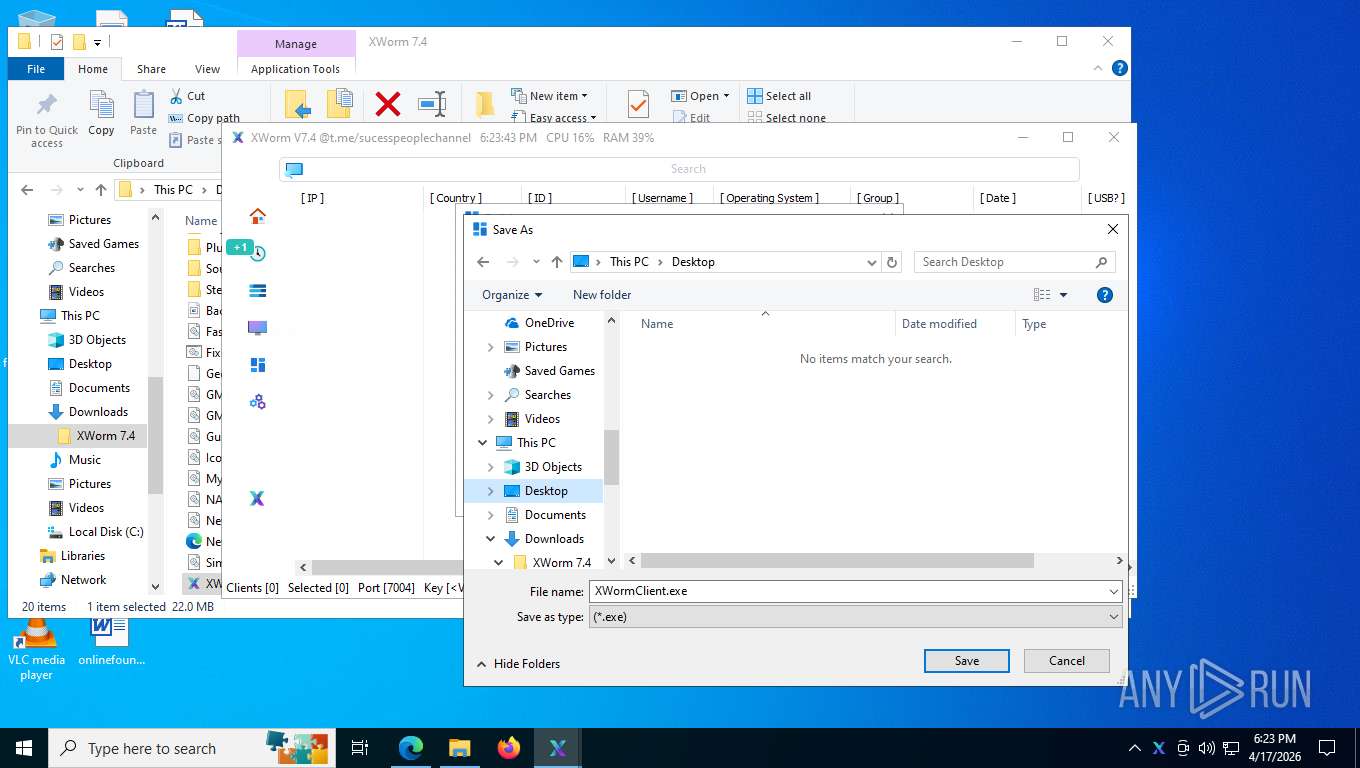Expand the Desktop node in Save As tree
Image resolution: width=1360 pixels, height=768 pixels.
coord(490,491)
